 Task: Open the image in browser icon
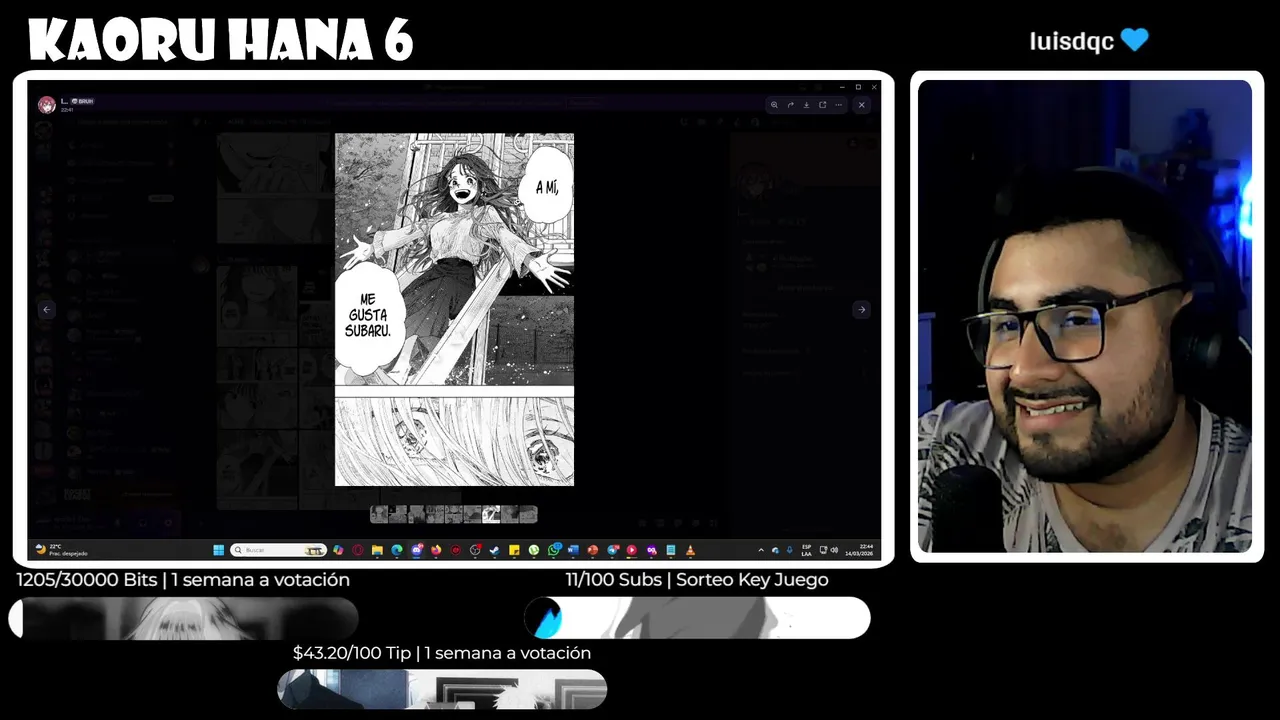coord(823,105)
